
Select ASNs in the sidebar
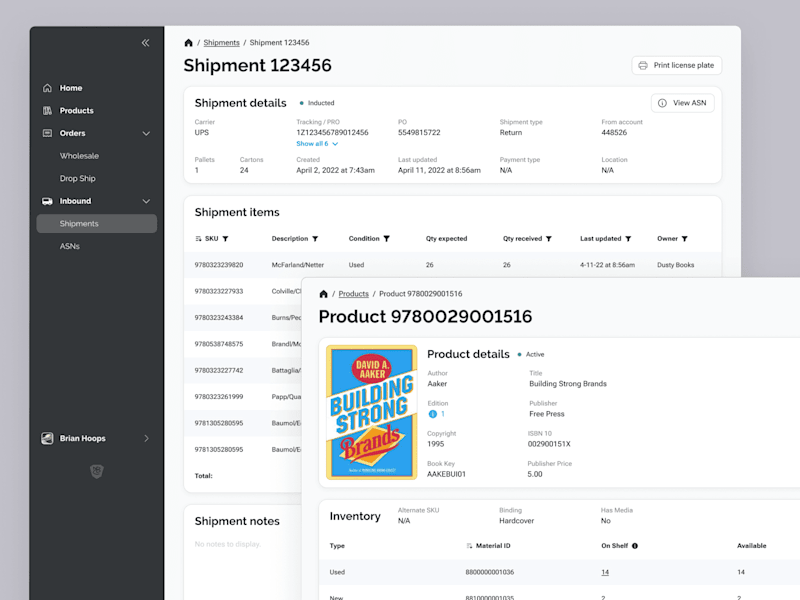point(70,246)
